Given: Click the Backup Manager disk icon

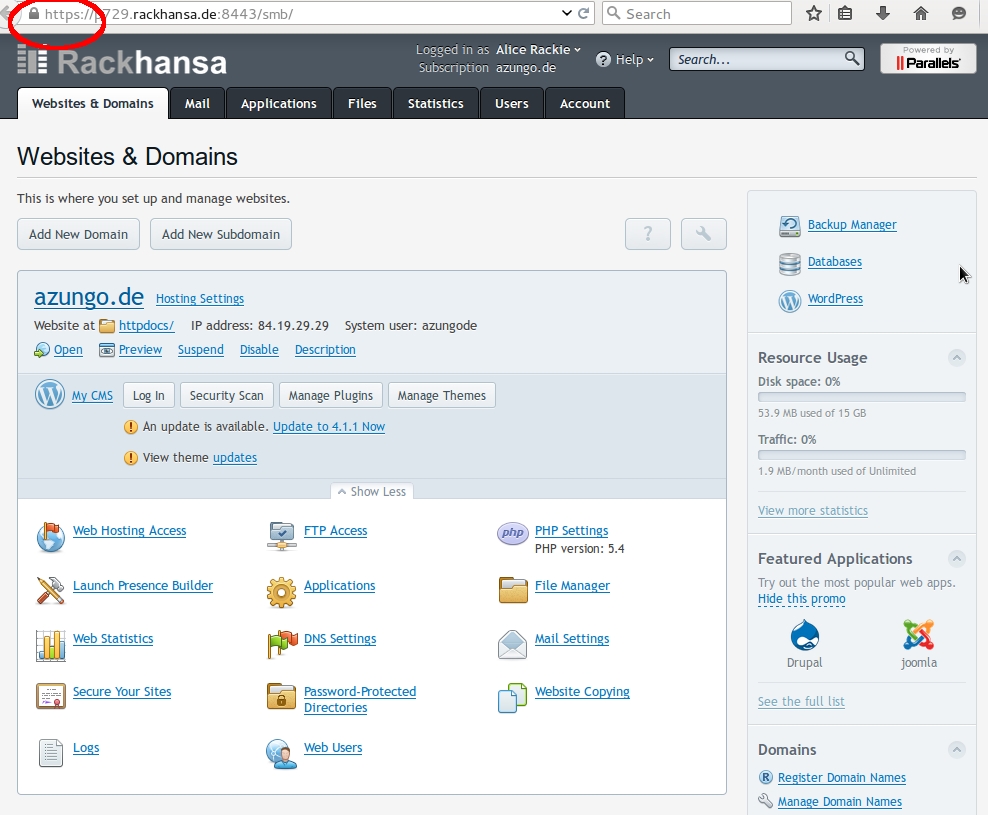Looking at the screenshot, I should pos(790,226).
